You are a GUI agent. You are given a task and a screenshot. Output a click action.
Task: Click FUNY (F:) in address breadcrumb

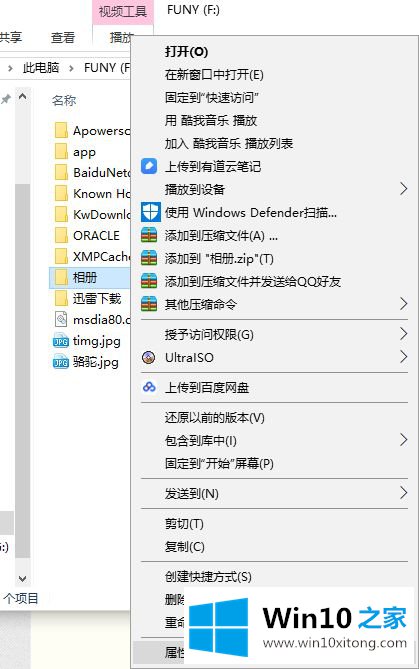coord(107,68)
